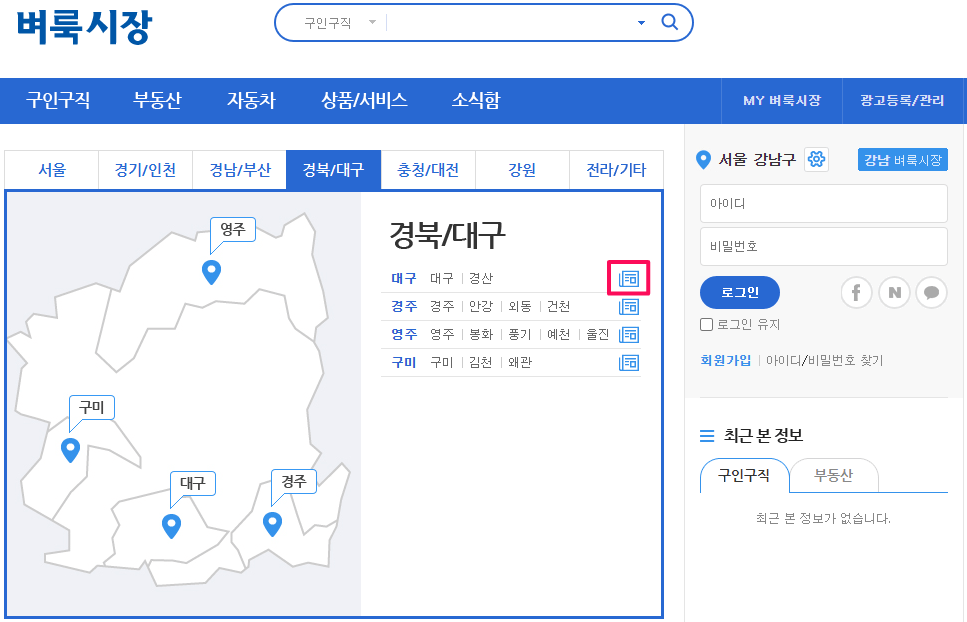Expand the dropdown arrow inside the search bar
This screenshot has height=622, width=967.
tap(640, 23)
